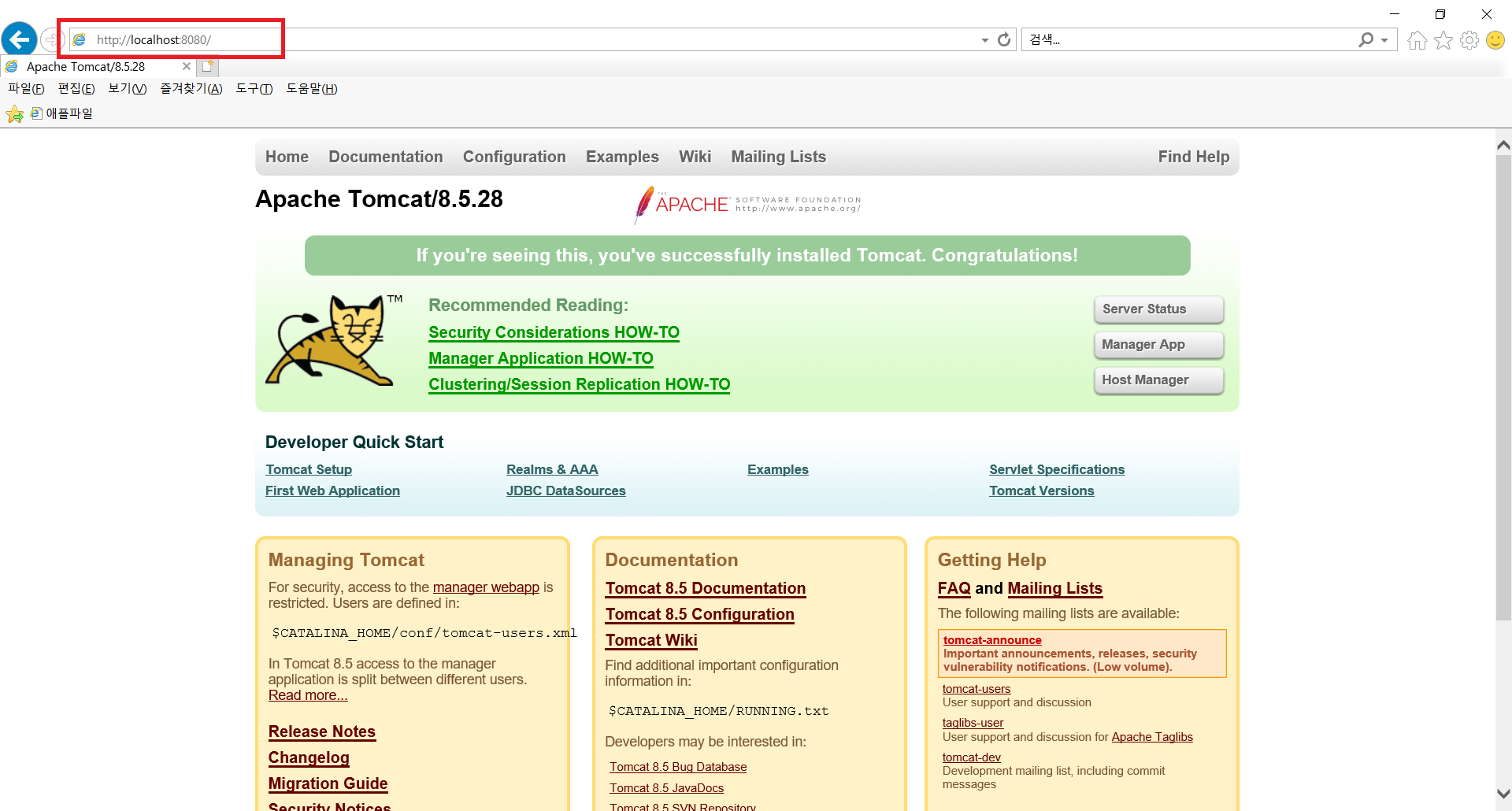Click the Tomcat cat mascot image
The height and width of the screenshot is (811, 1512).
click(x=334, y=340)
